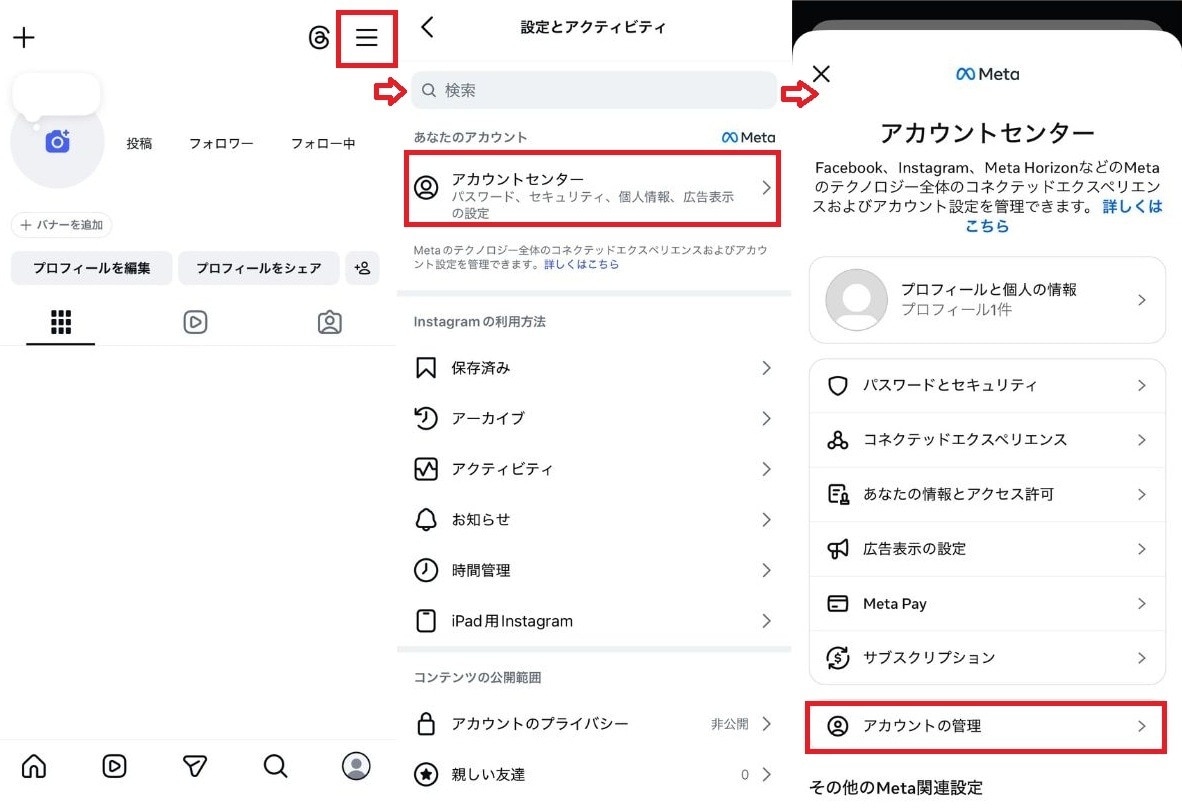
Task: Tap the あなたの情報とアクセス許可 icon
Action: click(838, 494)
